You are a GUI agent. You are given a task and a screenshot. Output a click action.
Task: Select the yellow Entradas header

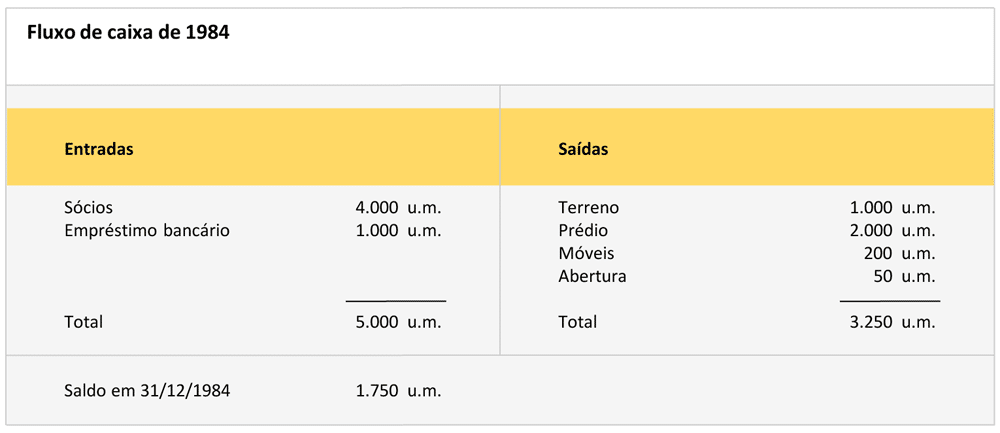[99, 149]
